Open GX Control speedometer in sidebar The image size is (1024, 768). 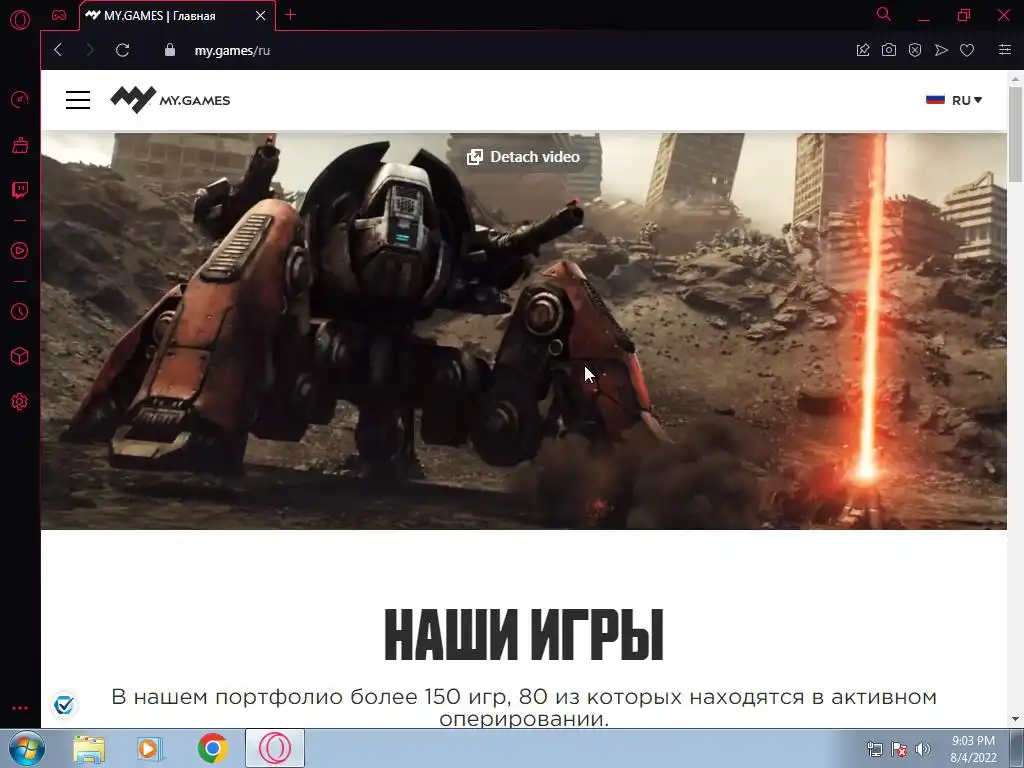coord(20,99)
